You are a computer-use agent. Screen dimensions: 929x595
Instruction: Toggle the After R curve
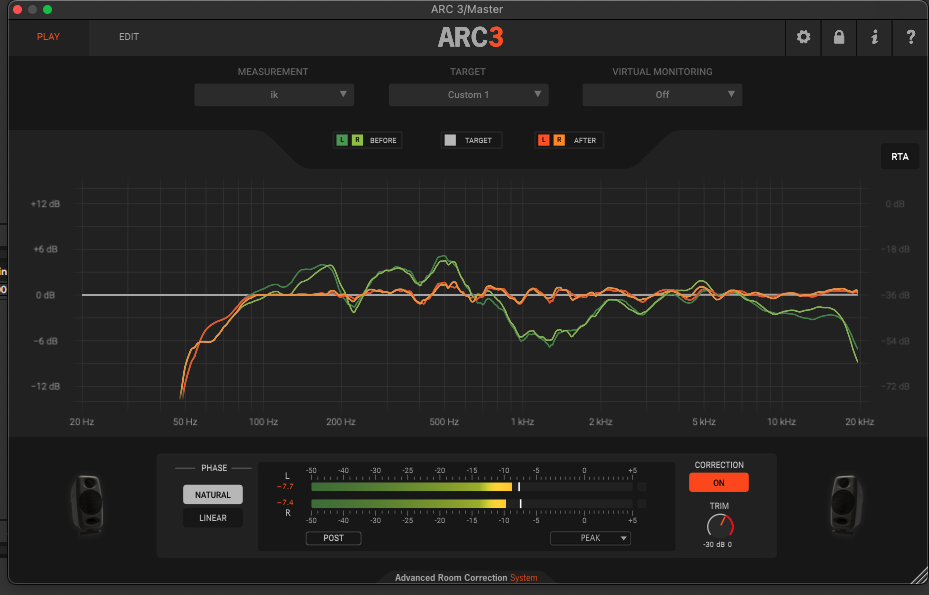[559, 140]
